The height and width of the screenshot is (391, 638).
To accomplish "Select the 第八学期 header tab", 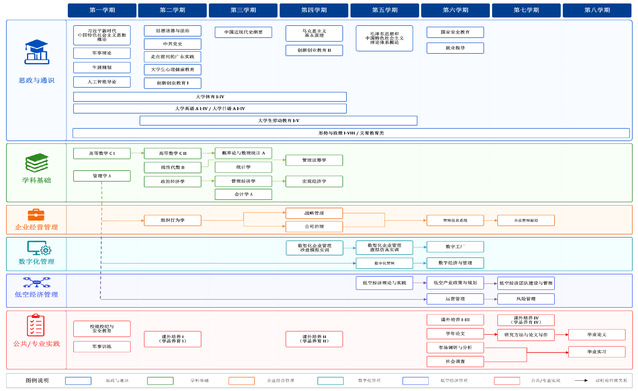I will [597, 10].
